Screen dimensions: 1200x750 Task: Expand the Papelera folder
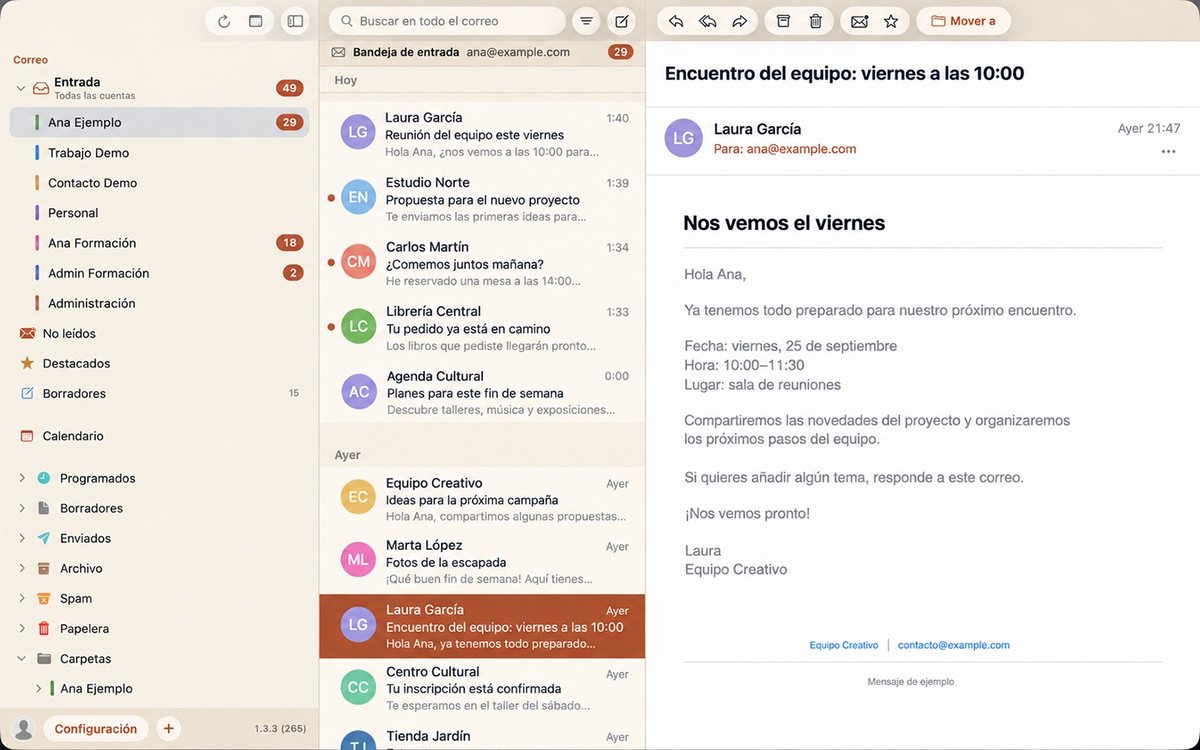tap(22, 628)
